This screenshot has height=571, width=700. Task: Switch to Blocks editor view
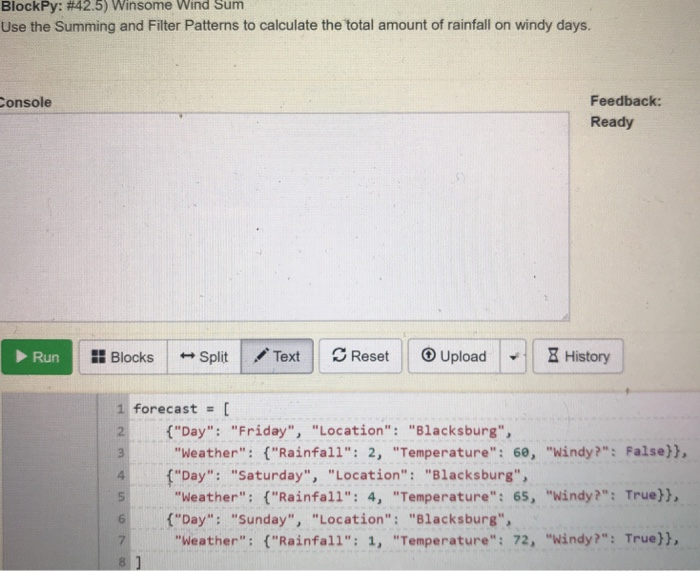123,357
